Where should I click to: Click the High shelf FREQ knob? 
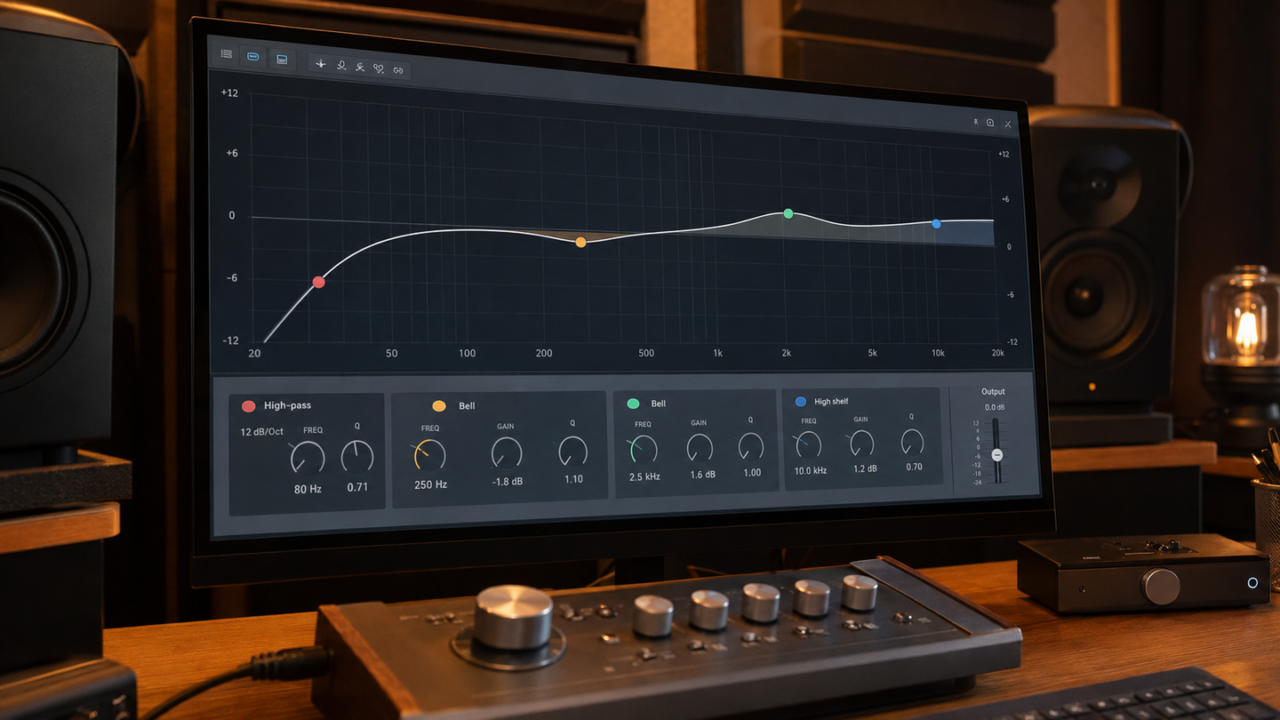[808, 444]
